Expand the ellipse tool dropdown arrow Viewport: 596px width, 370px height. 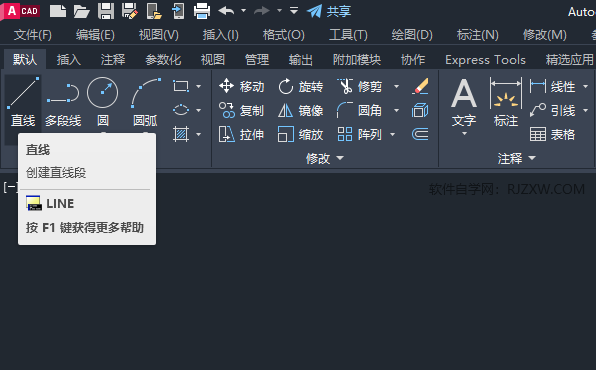click(x=198, y=111)
